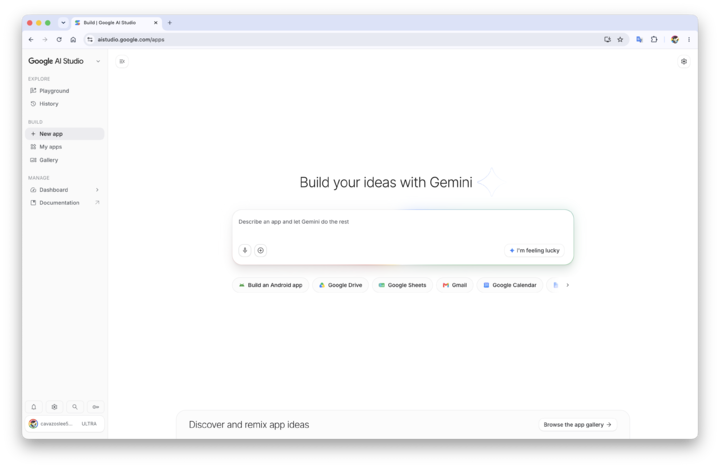This screenshot has width=720, height=468.
Task: Open the browser extensions puzzle icon
Action: click(654, 39)
